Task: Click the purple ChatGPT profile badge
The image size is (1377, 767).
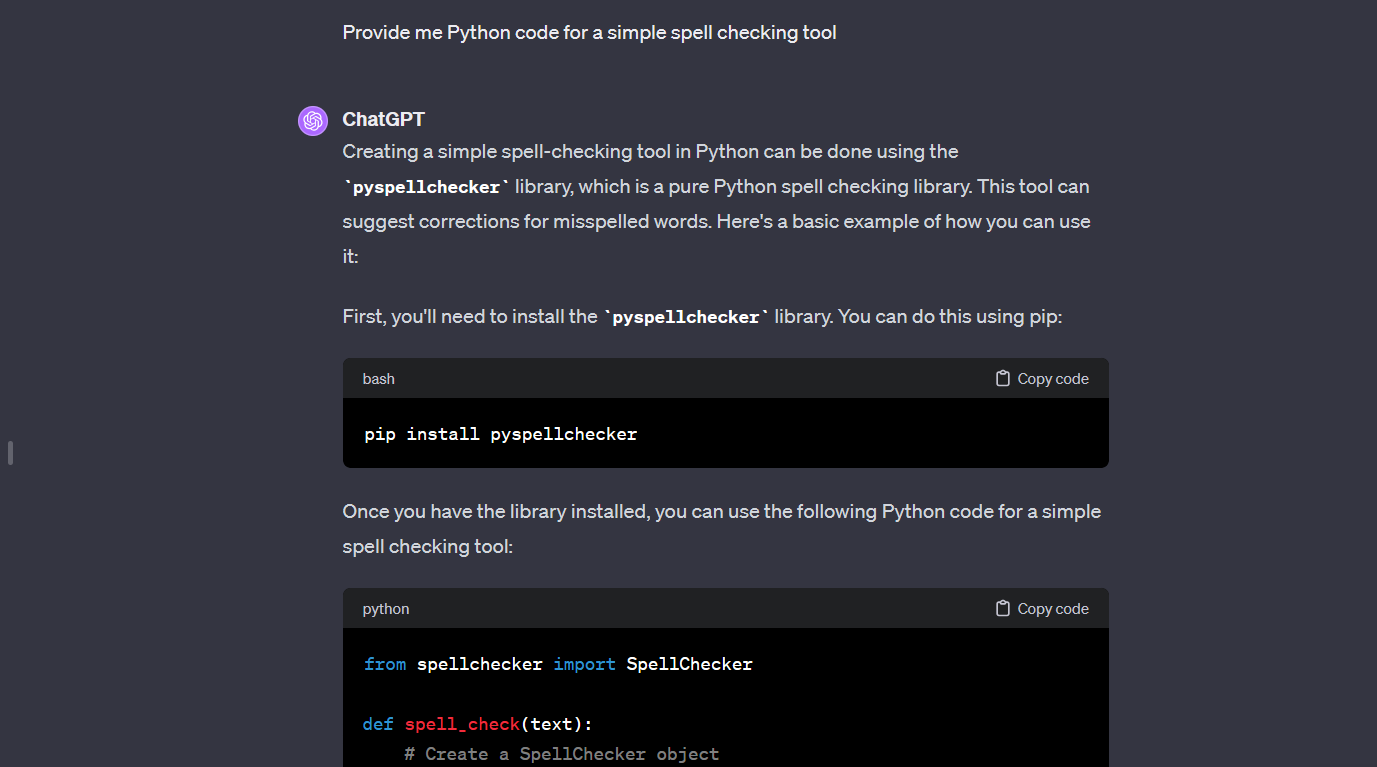Action: coord(312,120)
